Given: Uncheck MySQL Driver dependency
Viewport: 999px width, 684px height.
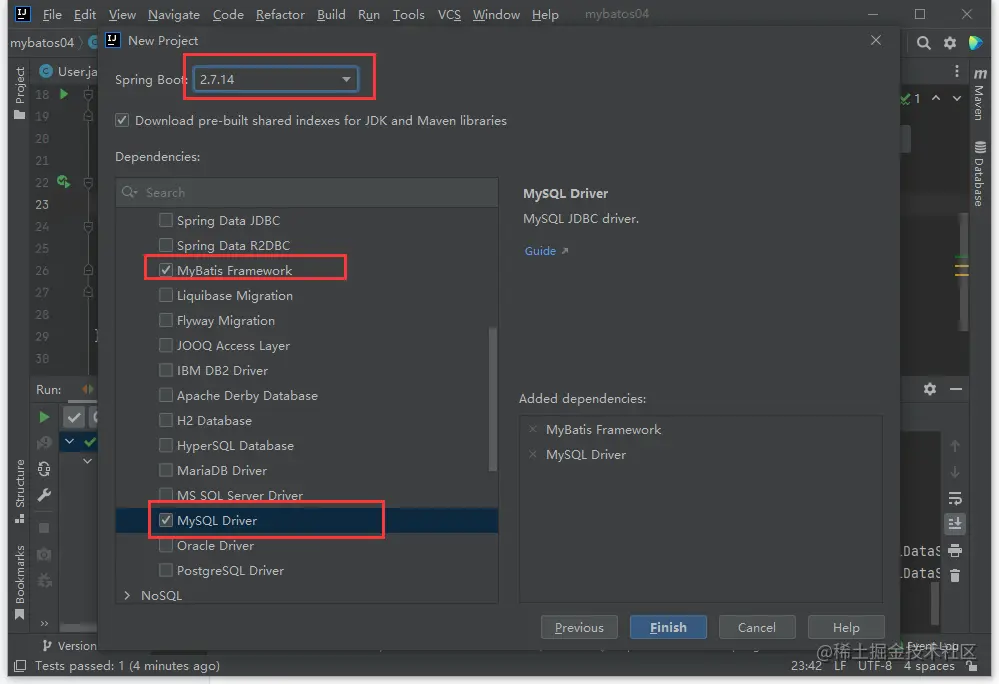Looking at the screenshot, I should (x=166, y=520).
